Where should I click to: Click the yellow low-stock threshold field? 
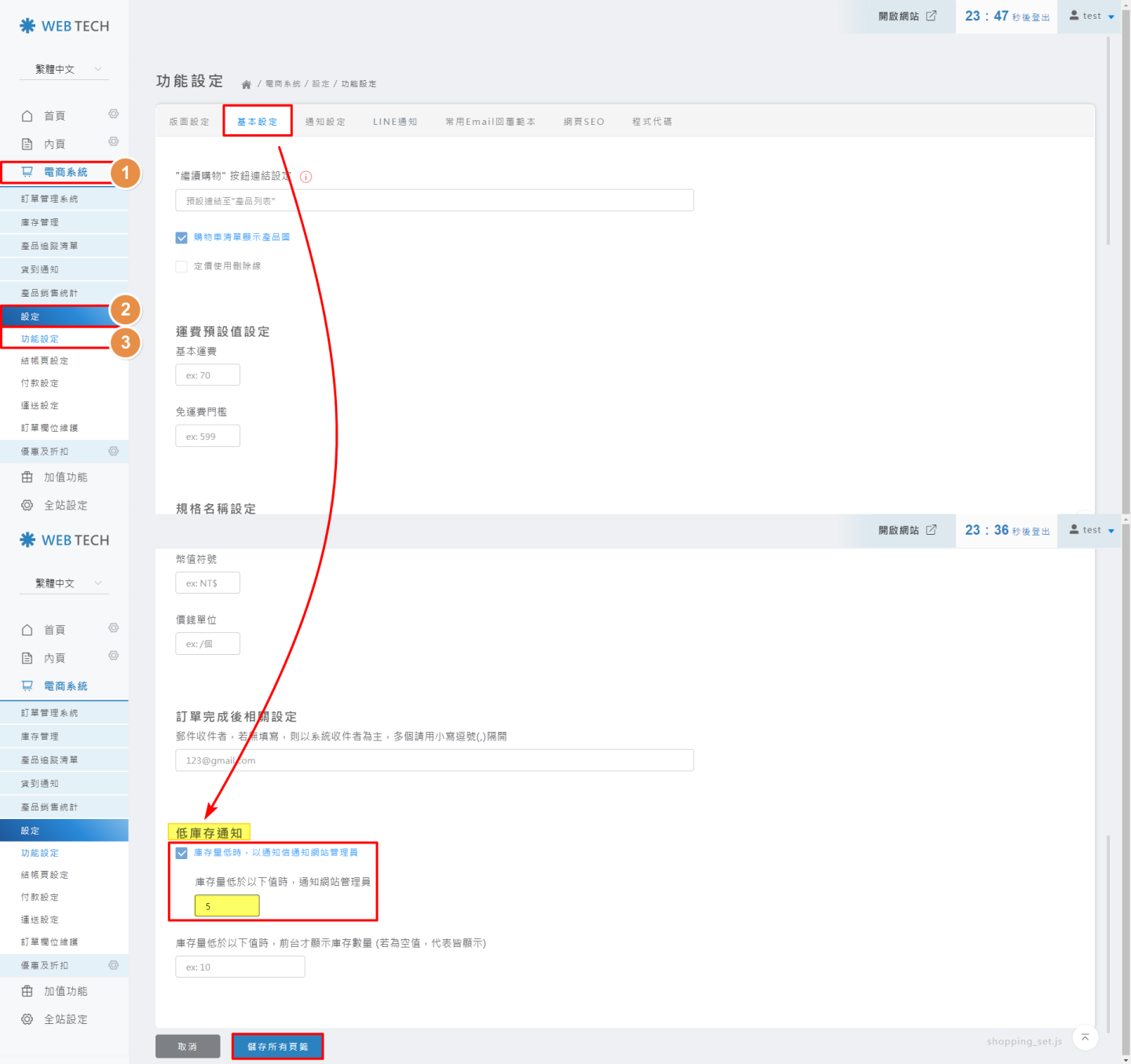(227, 906)
